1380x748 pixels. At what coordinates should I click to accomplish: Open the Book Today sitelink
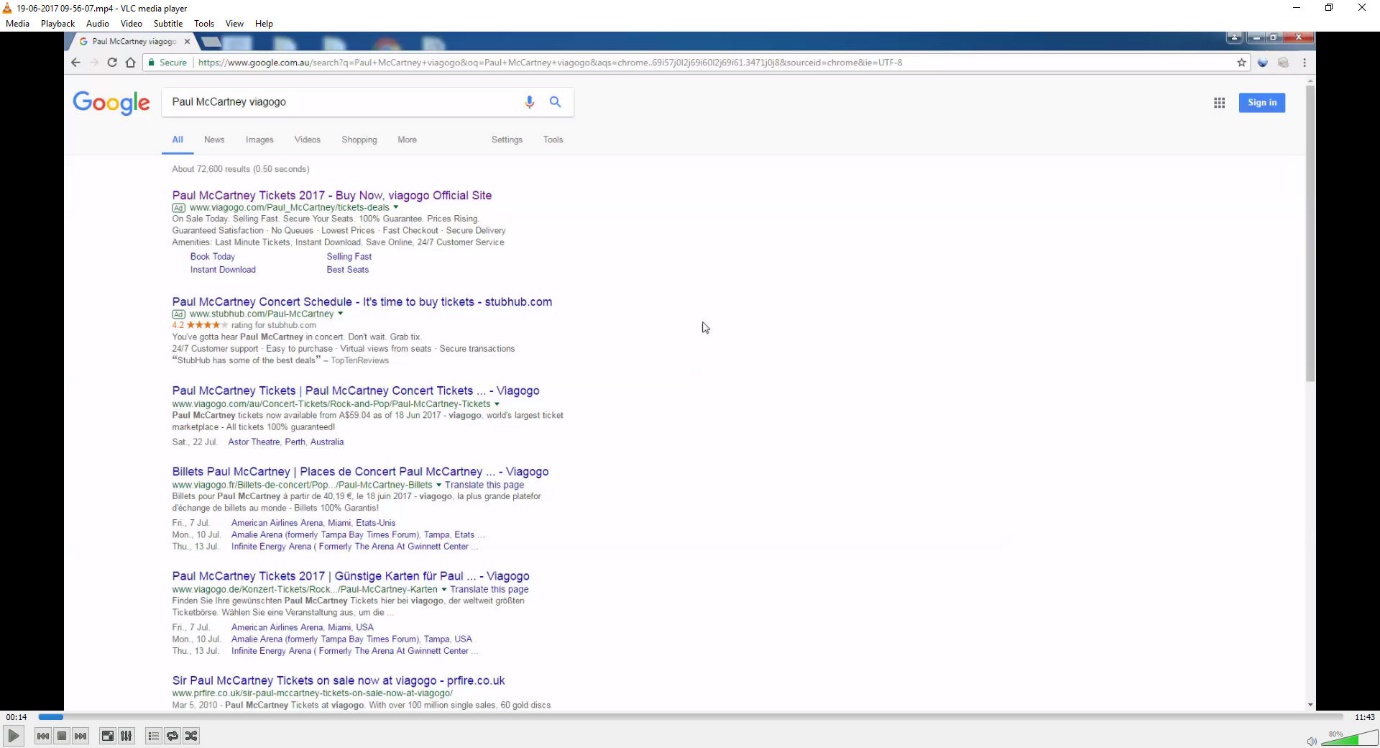click(x=212, y=257)
